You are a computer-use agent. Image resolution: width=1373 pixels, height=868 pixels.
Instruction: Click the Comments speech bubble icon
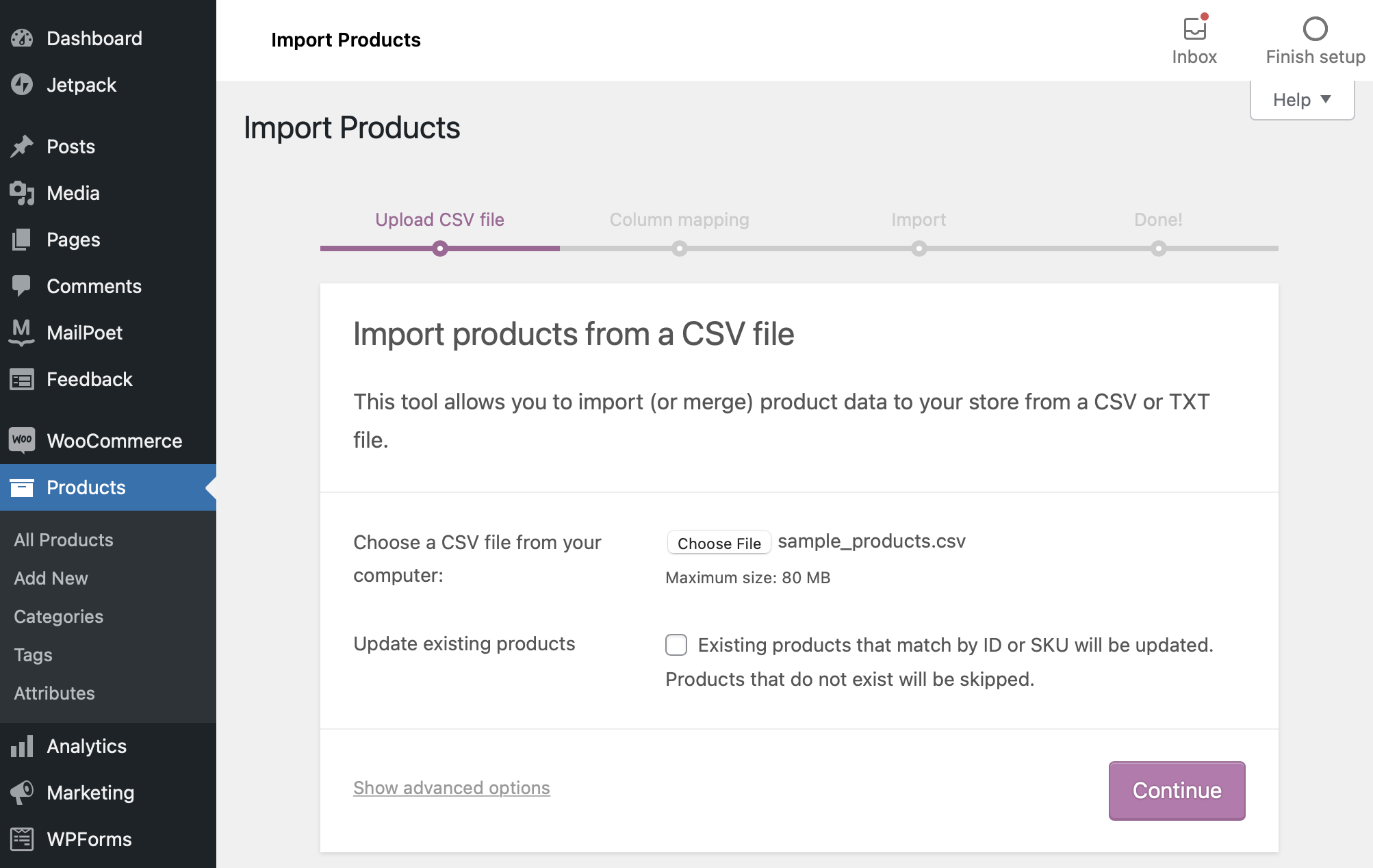click(23, 286)
